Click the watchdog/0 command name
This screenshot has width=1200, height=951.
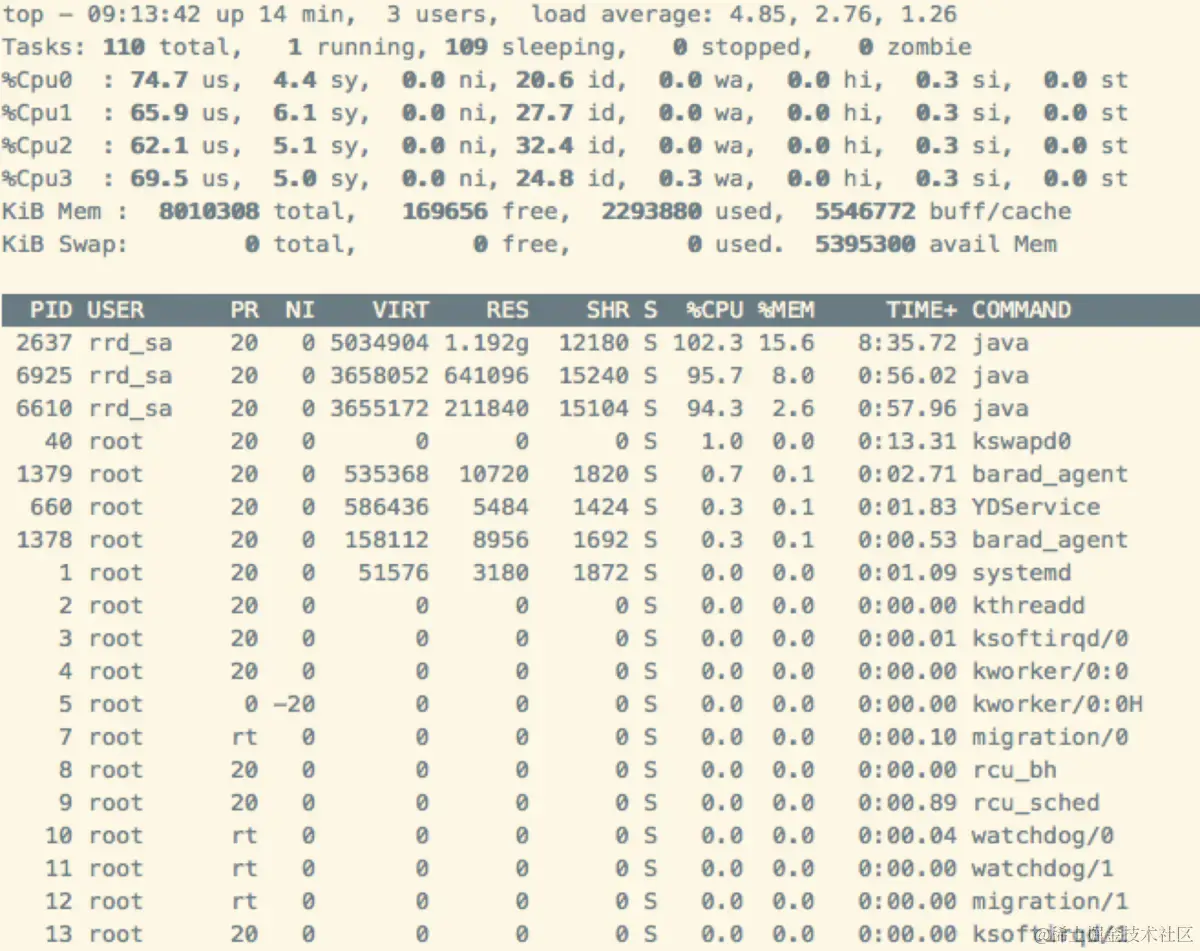coord(1043,836)
